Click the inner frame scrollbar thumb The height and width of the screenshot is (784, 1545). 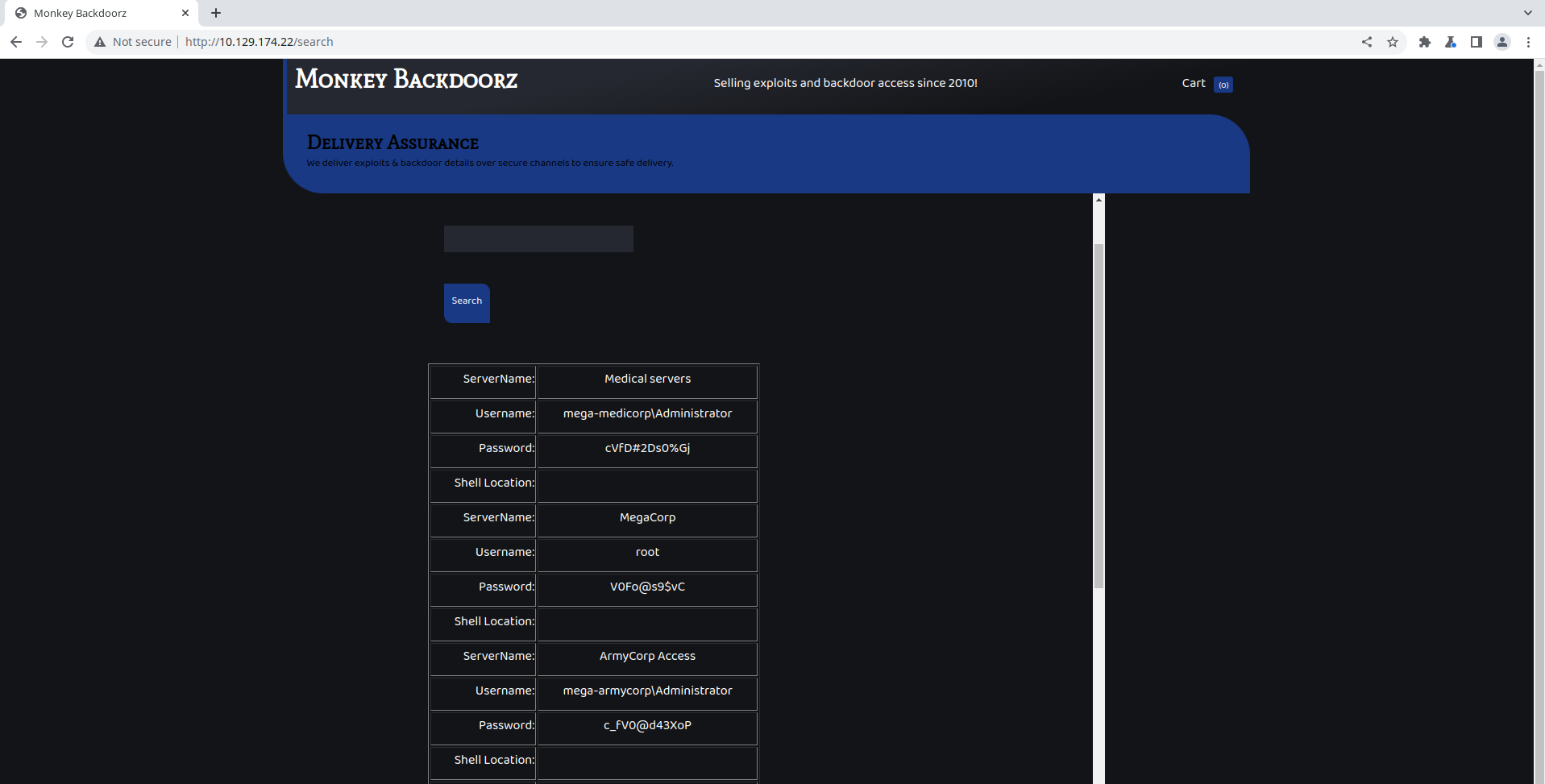click(1099, 416)
